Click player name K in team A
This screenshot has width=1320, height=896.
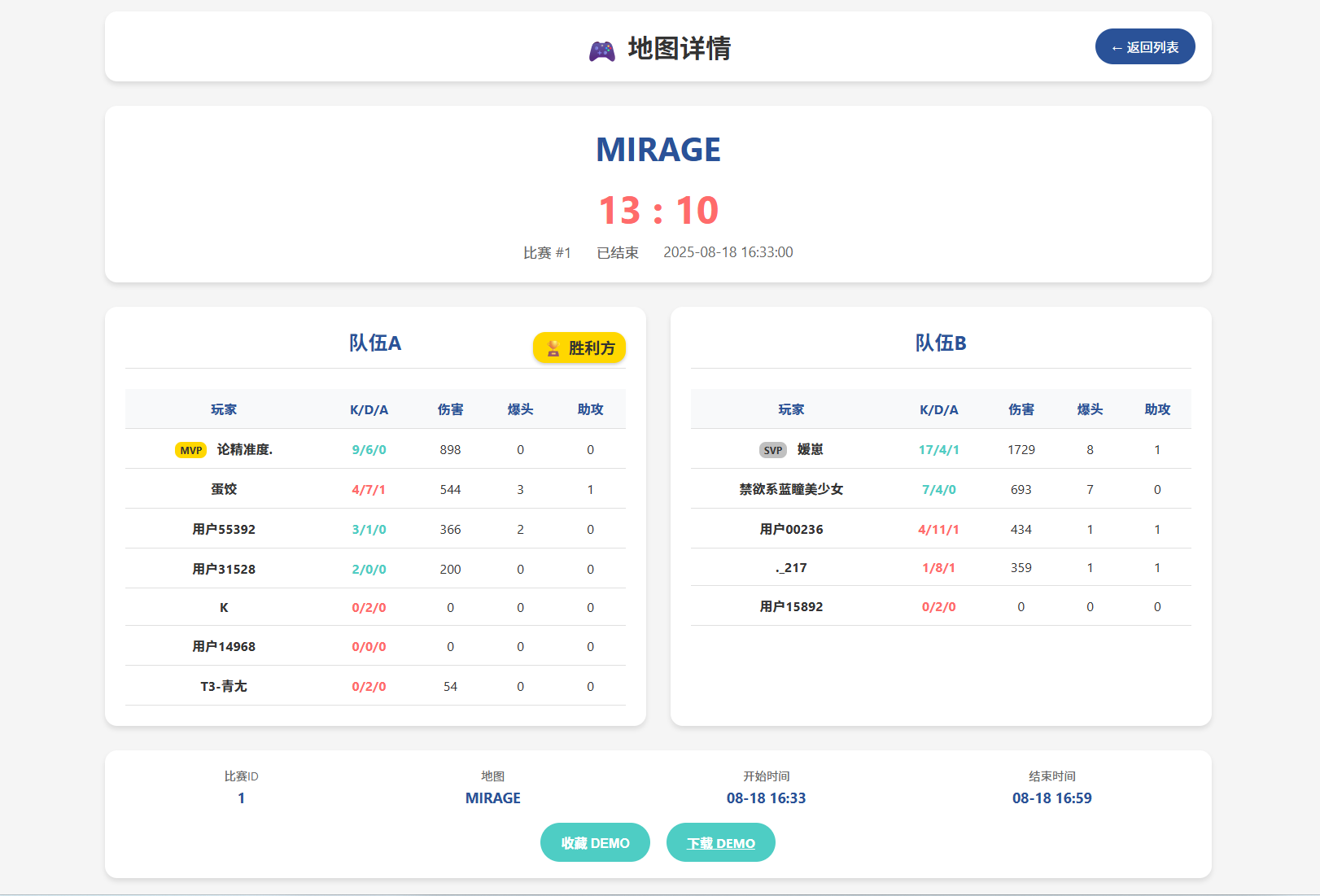224,607
